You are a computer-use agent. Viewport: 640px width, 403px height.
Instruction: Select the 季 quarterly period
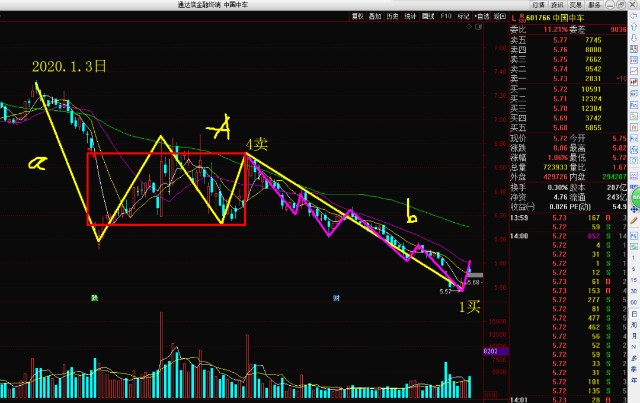coord(634,369)
